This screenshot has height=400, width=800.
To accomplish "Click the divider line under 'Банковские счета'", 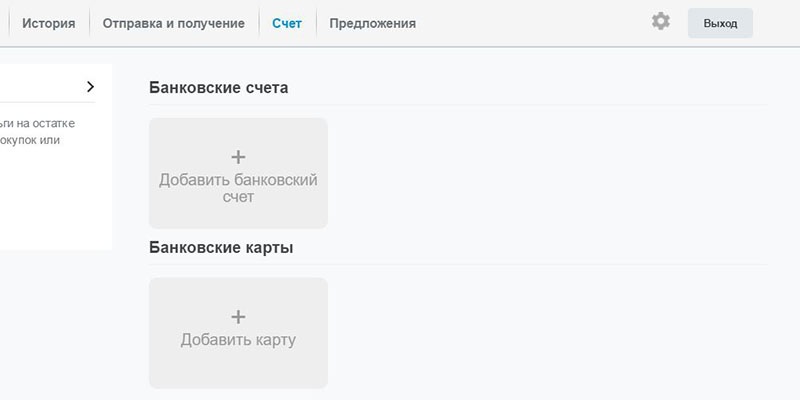I will [x=458, y=105].
